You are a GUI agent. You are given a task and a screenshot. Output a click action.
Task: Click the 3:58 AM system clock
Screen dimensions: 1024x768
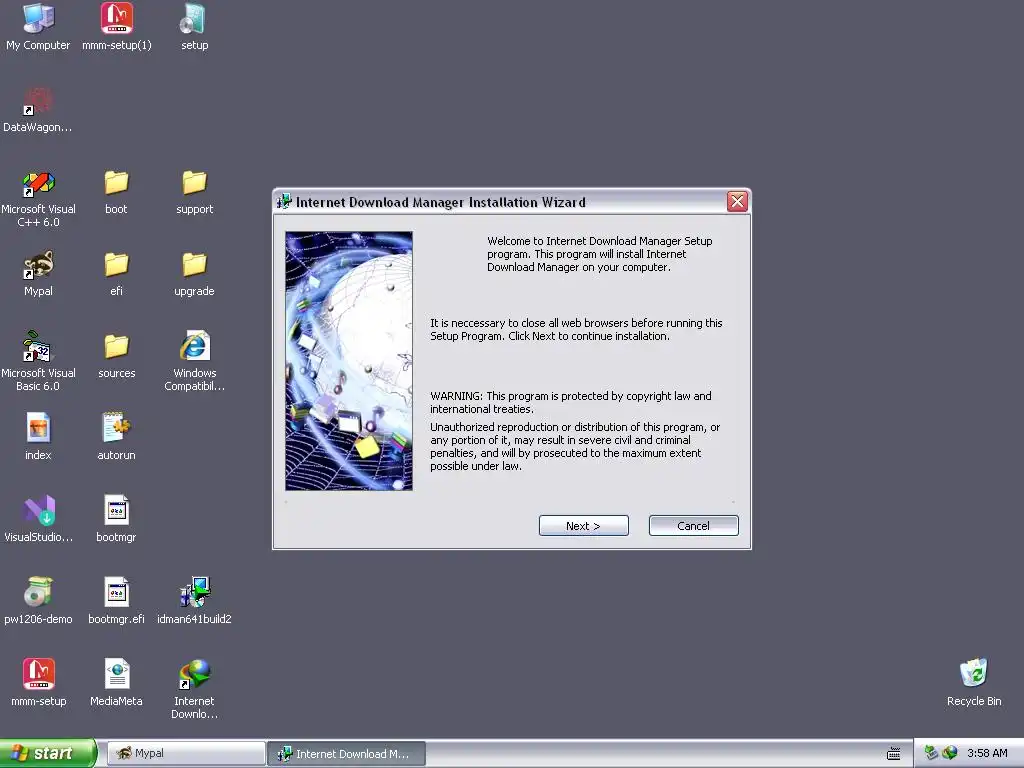[x=987, y=753]
